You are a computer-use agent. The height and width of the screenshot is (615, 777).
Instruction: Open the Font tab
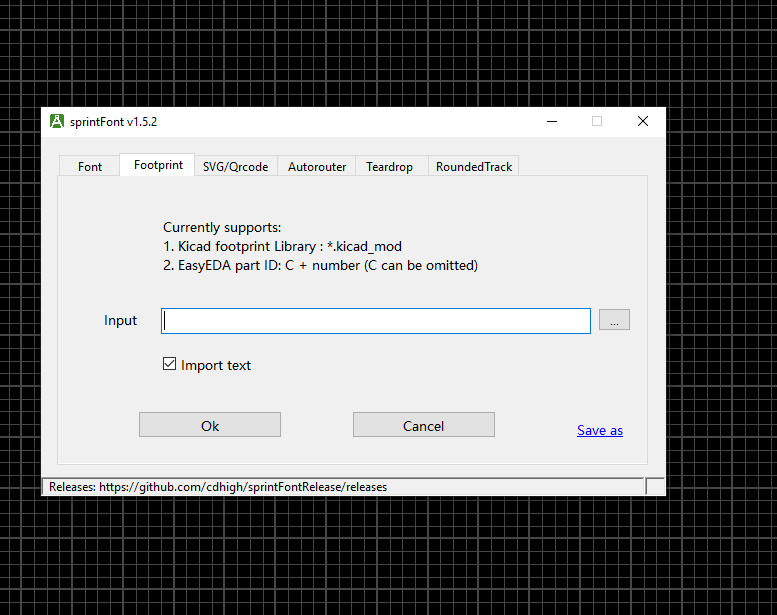pos(90,167)
